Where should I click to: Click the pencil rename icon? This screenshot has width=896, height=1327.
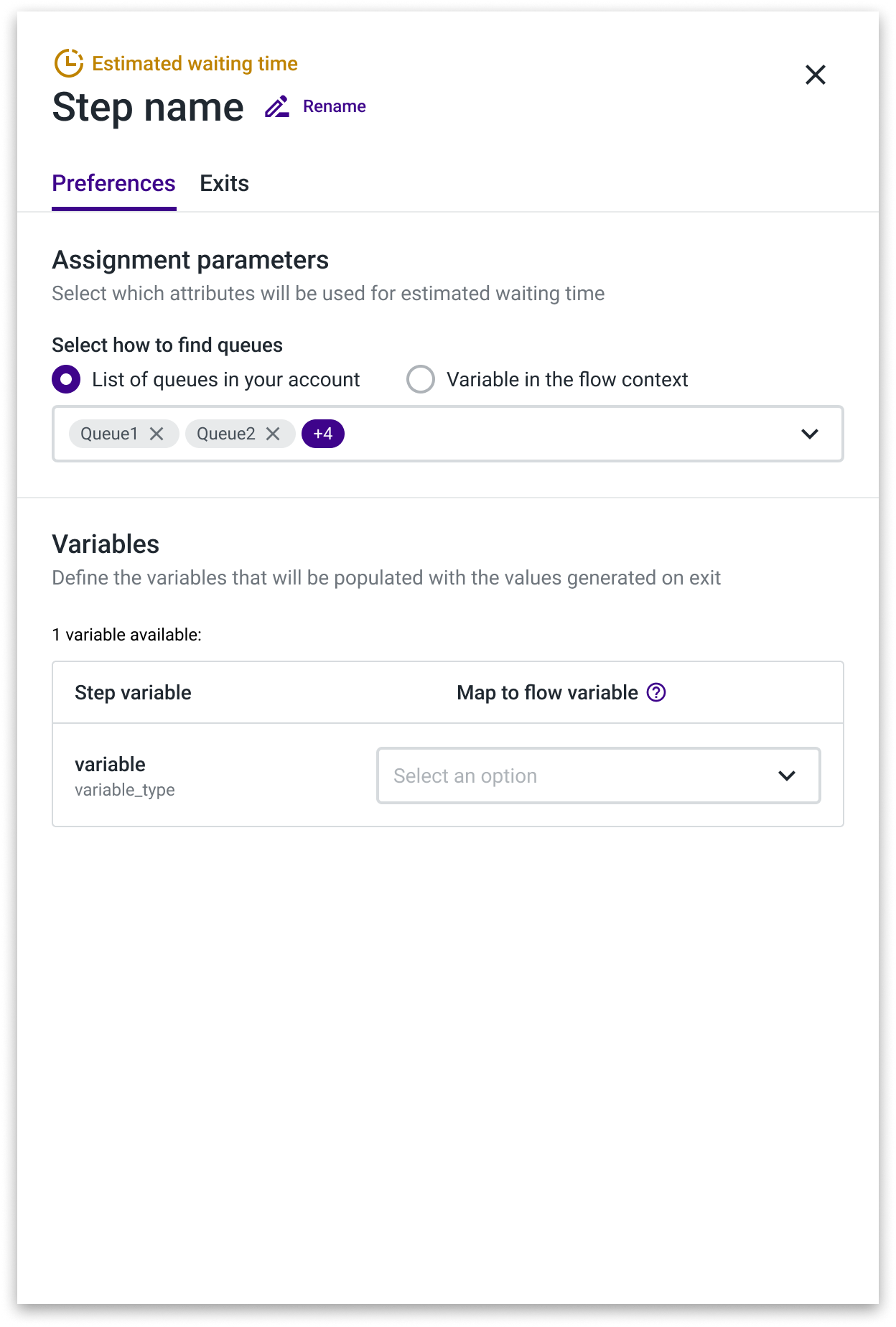tap(277, 106)
